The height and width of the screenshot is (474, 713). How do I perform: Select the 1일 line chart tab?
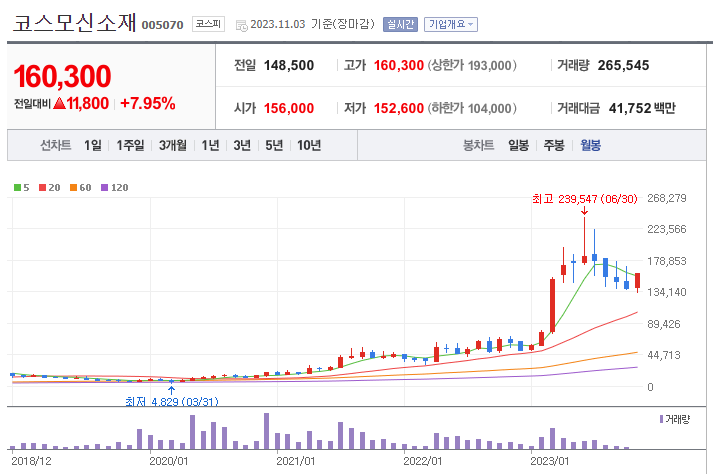93,146
